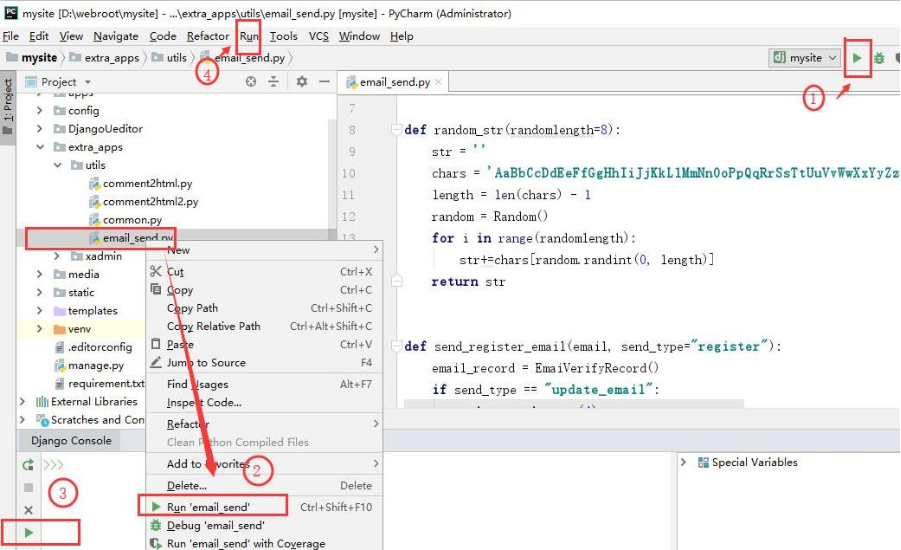The height and width of the screenshot is (550, 901).
Task: Click the Debug bug icon in toolbar
Action: click(x=879, y=58)
